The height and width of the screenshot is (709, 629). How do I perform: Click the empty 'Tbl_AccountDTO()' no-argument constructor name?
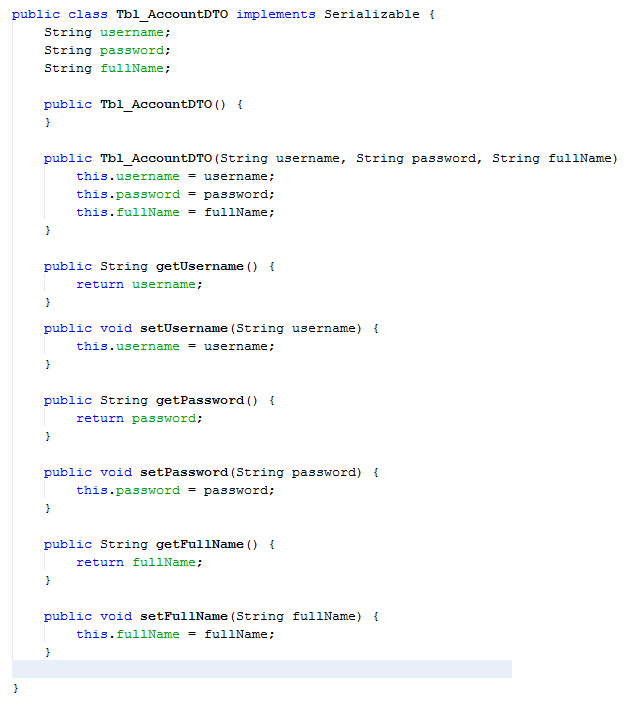coord(163,105)
